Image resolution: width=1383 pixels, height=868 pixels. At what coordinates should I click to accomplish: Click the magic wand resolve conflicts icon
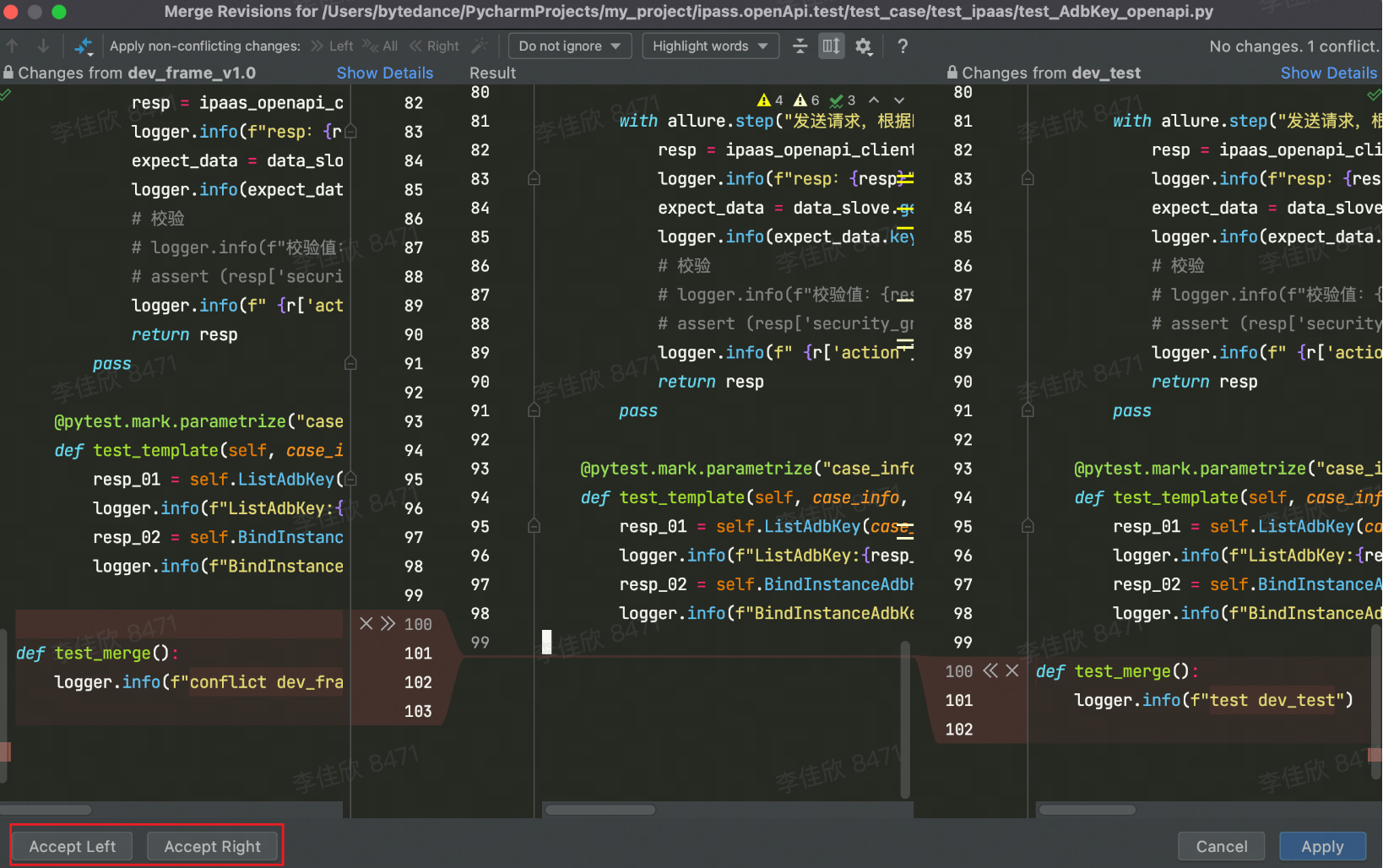pos(479,46)
